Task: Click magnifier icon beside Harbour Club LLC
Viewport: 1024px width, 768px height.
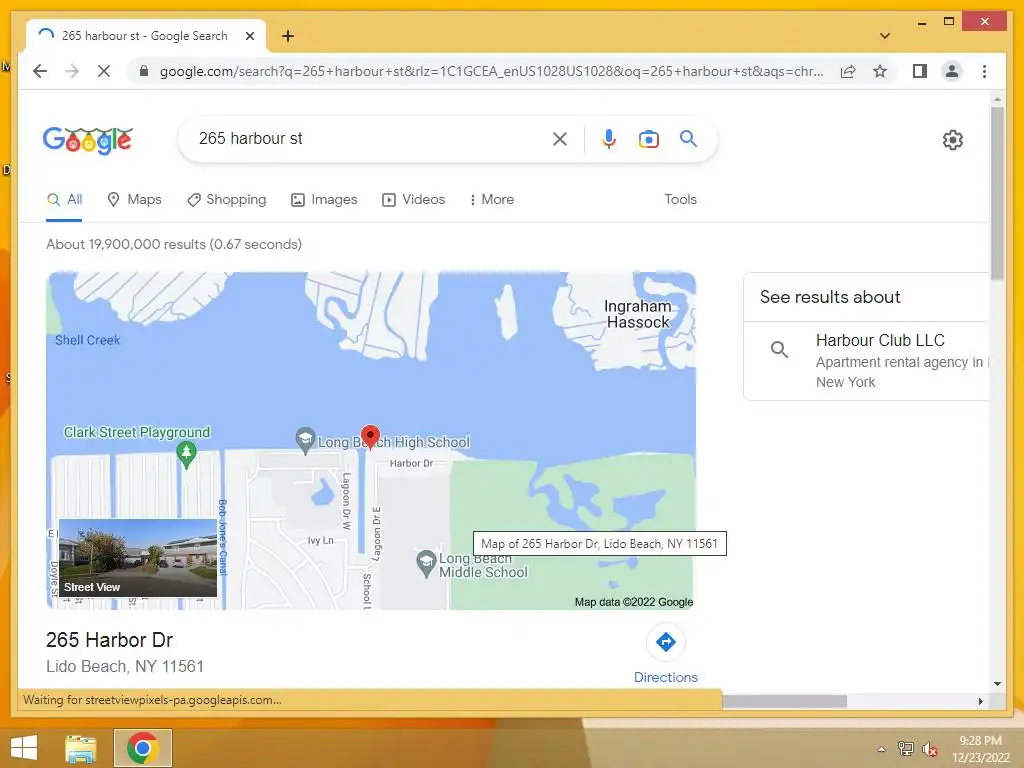Action: (778, 349)
